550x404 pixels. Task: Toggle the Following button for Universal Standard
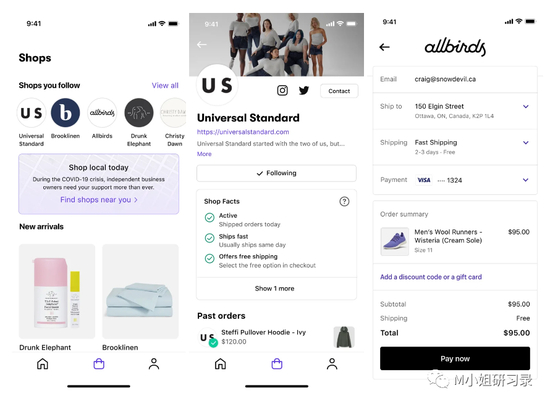point(276,173)
